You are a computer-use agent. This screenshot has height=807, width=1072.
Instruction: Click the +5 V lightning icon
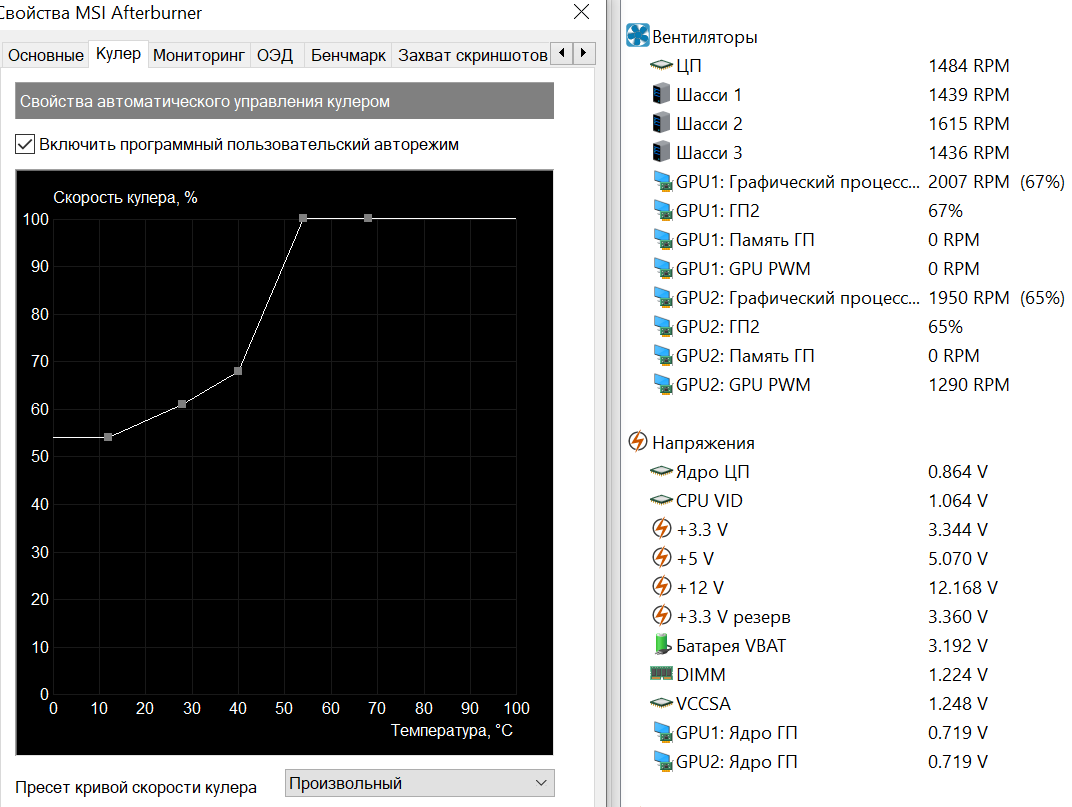661,557
